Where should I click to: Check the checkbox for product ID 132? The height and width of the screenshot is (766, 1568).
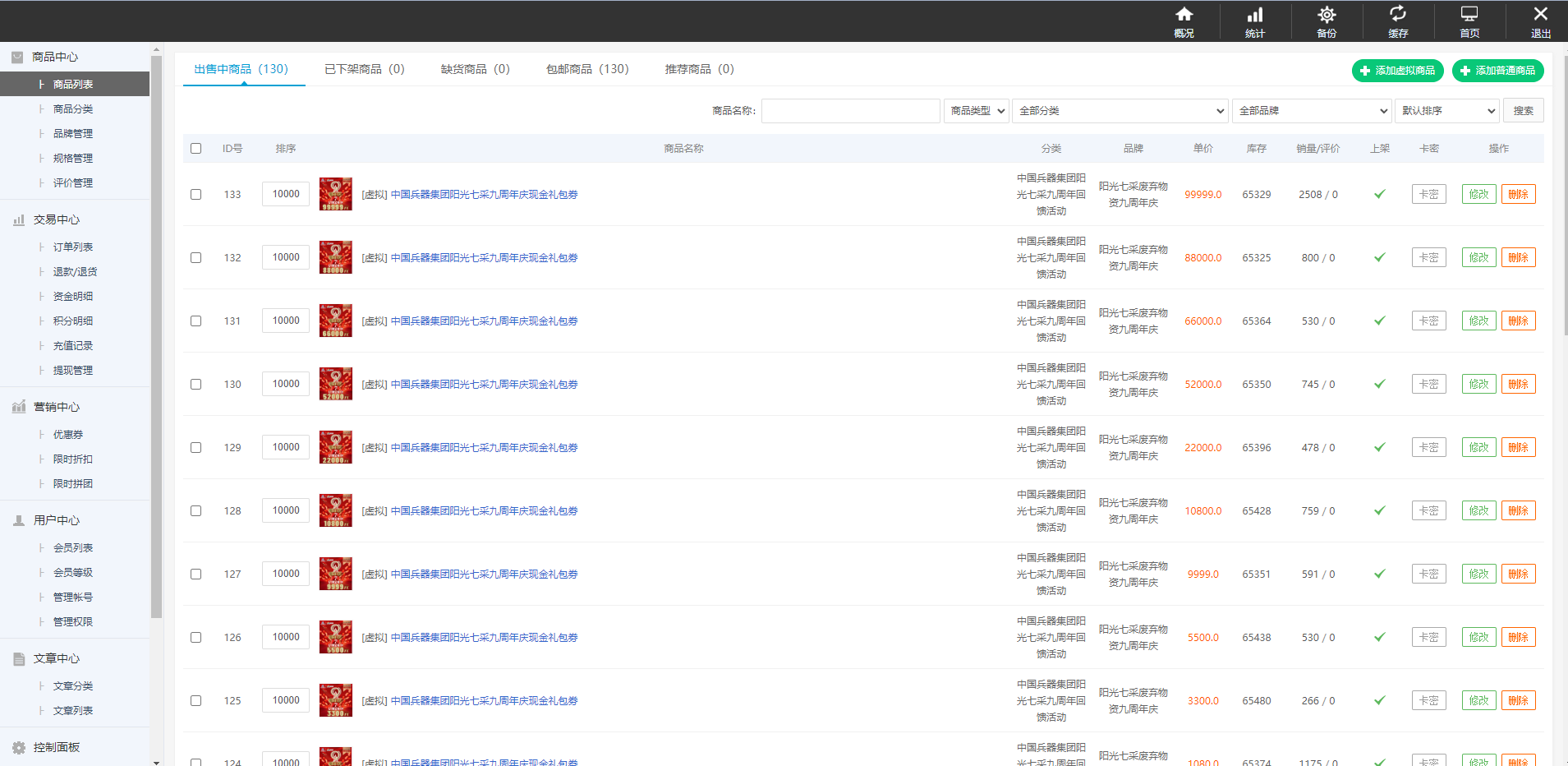tap(195, 258)
